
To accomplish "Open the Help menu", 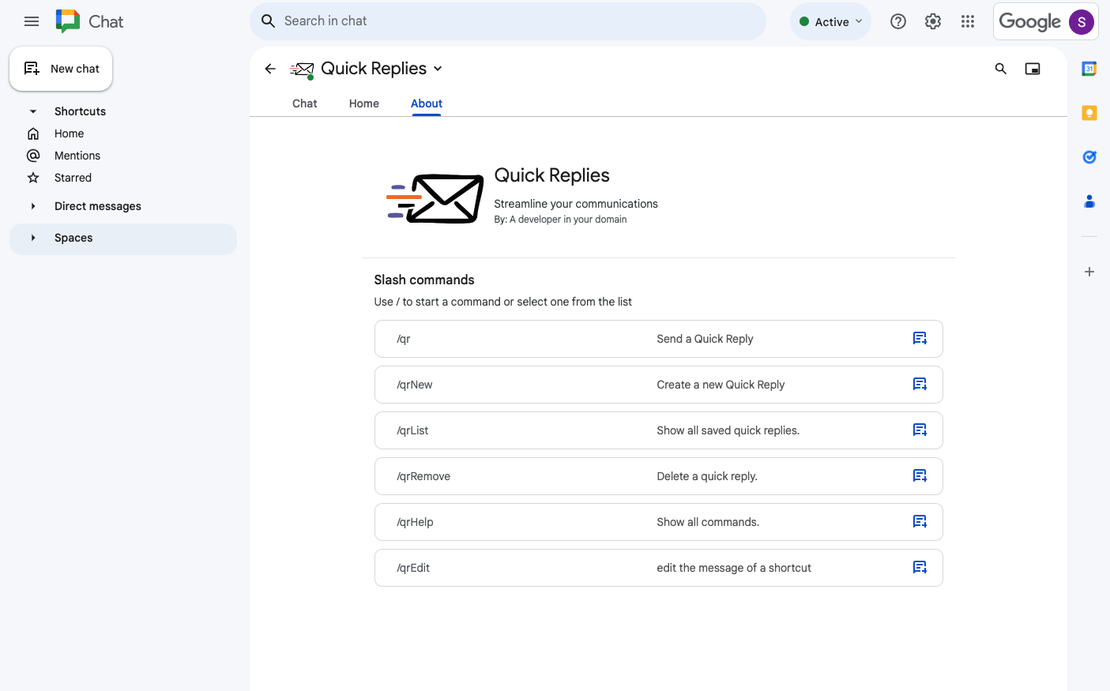I will 898,21.
